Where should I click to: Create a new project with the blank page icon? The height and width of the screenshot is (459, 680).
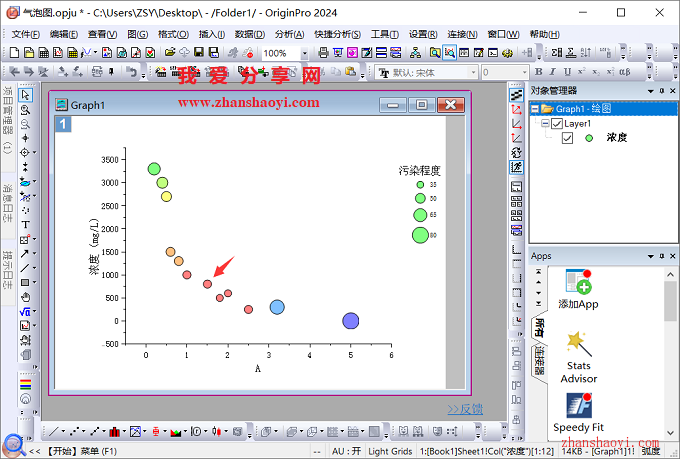[14, 53]
